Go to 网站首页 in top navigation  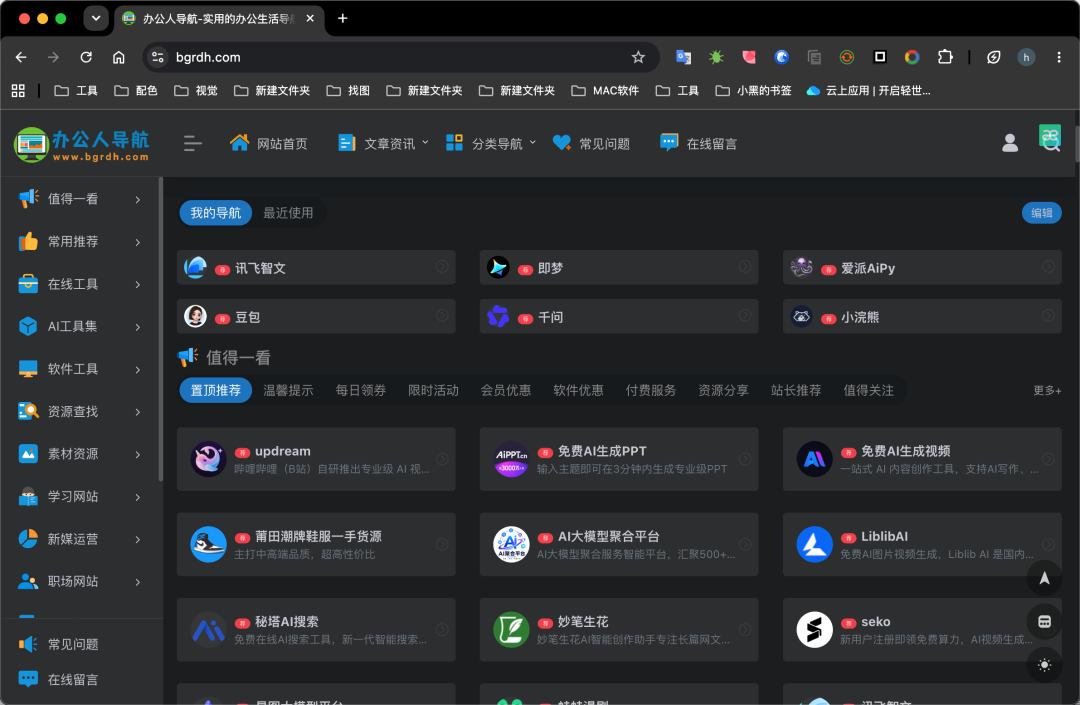269,143
